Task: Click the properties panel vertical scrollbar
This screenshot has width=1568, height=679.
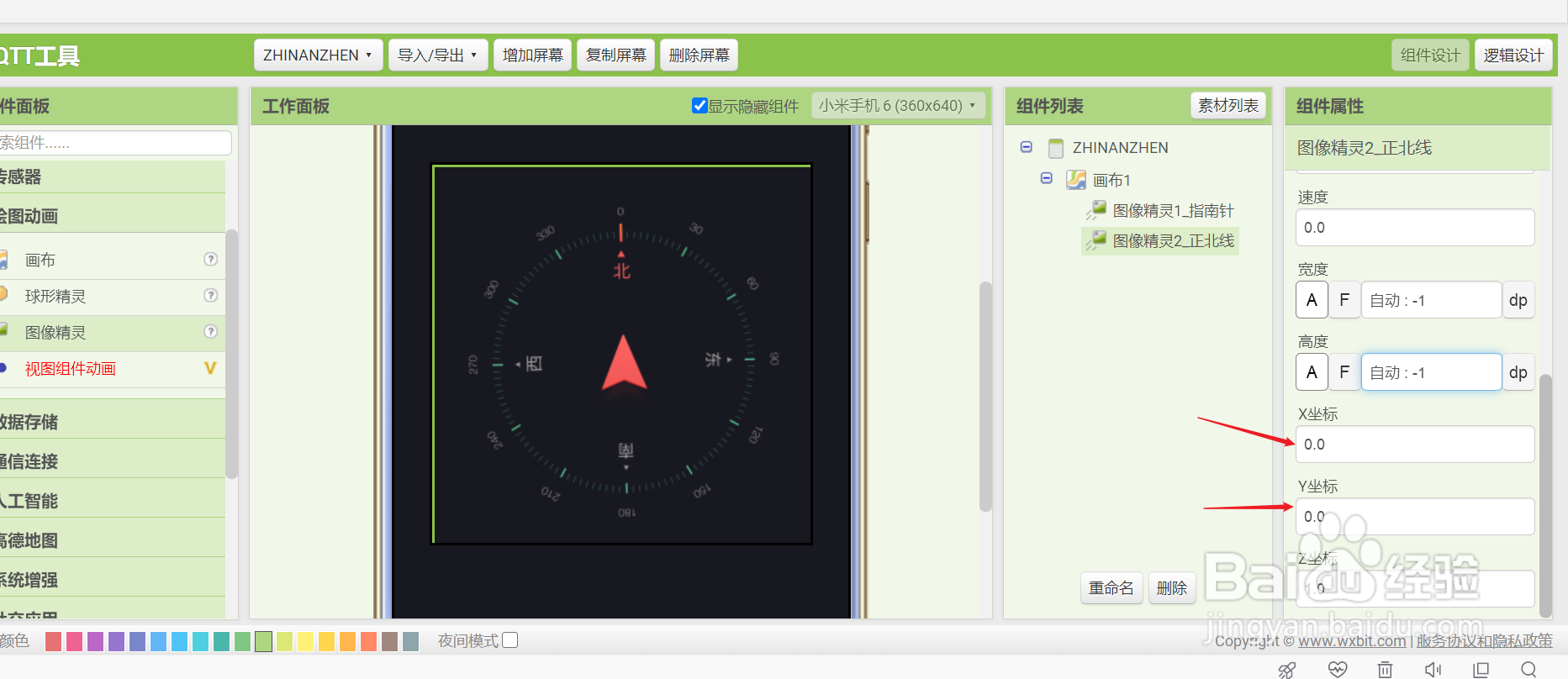Action: click(x=1545, y=496)
